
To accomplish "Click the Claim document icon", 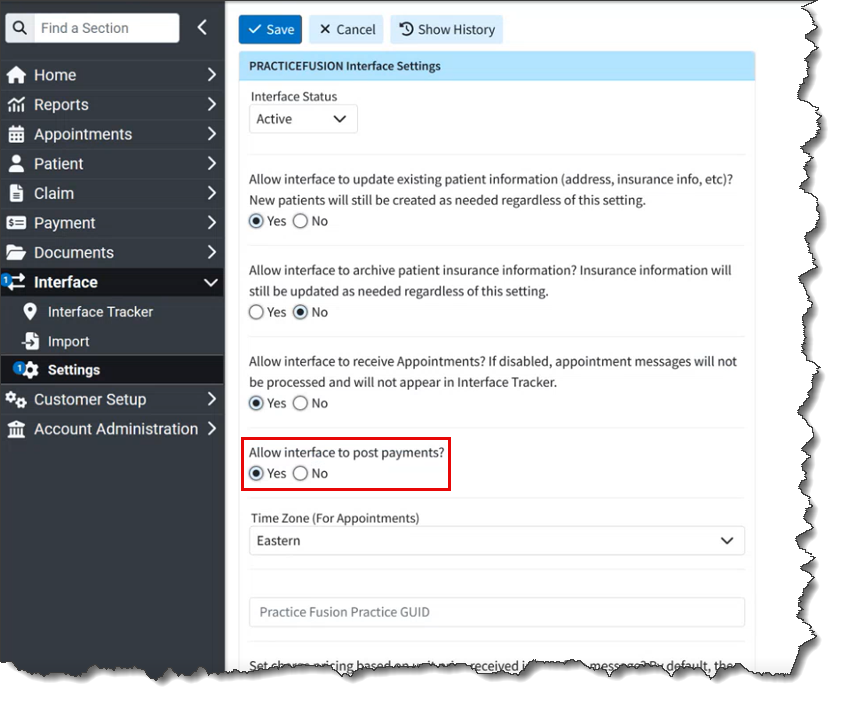I will coord(16,193).
